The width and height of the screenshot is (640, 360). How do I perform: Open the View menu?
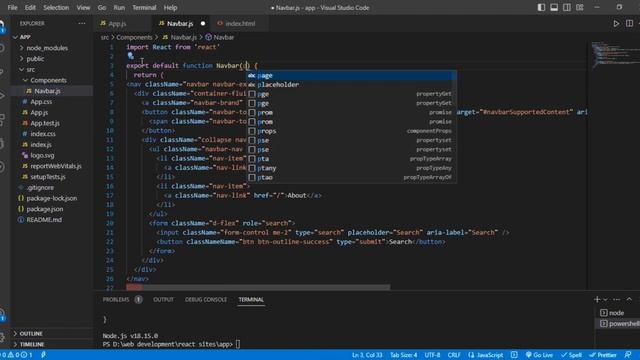(x=83, y=7)
